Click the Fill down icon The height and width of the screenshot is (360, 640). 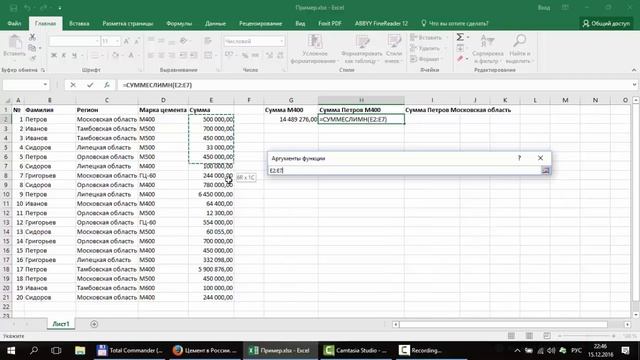click(460, 48)
